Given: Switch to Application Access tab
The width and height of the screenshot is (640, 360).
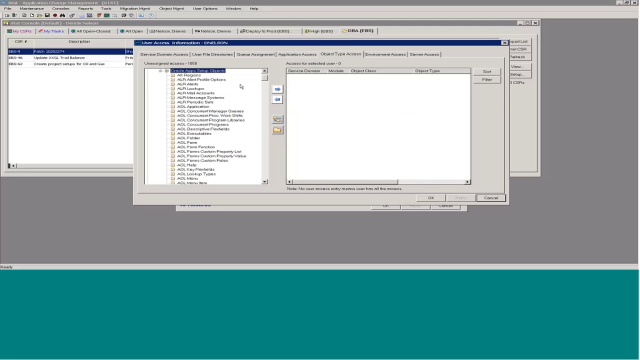Looking at the screenshot, I should pyautogui.click(x=298, y=54).
